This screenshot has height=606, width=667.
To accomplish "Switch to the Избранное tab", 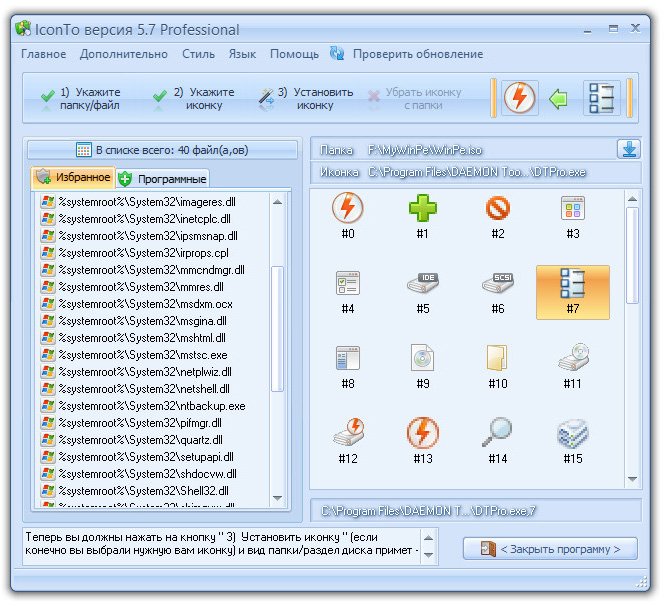I will 74,178.
